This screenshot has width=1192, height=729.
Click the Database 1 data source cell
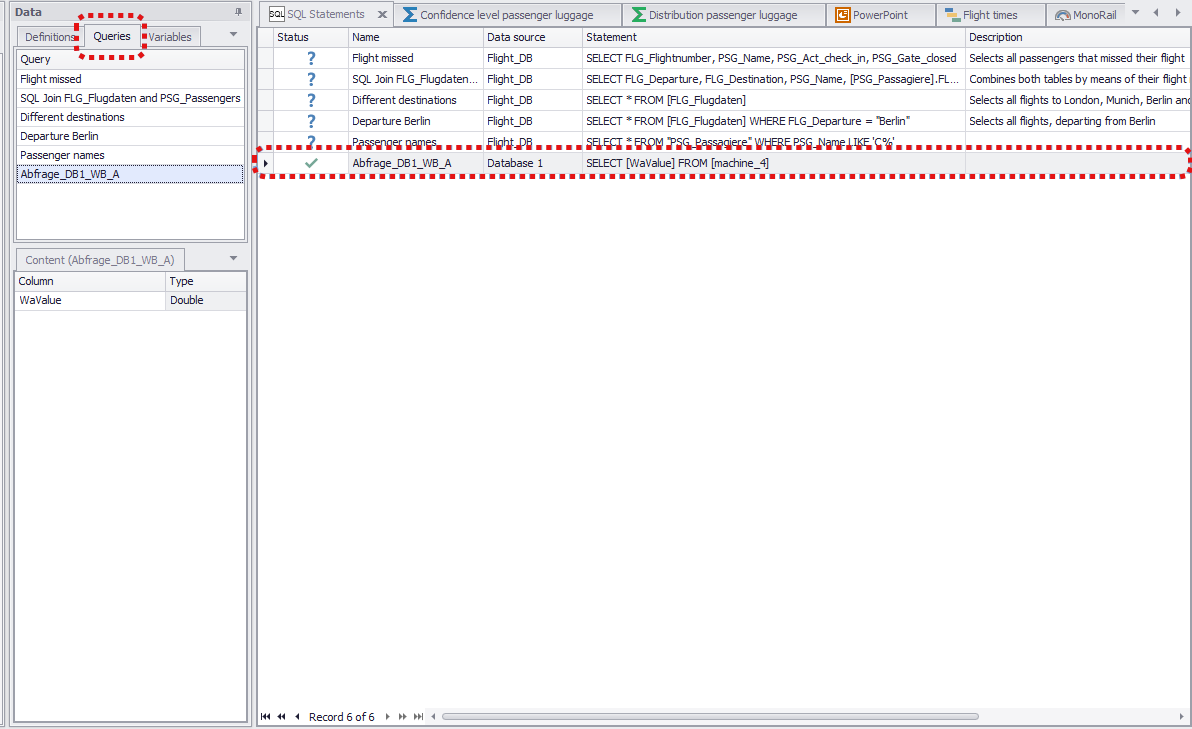coord(533,163)
